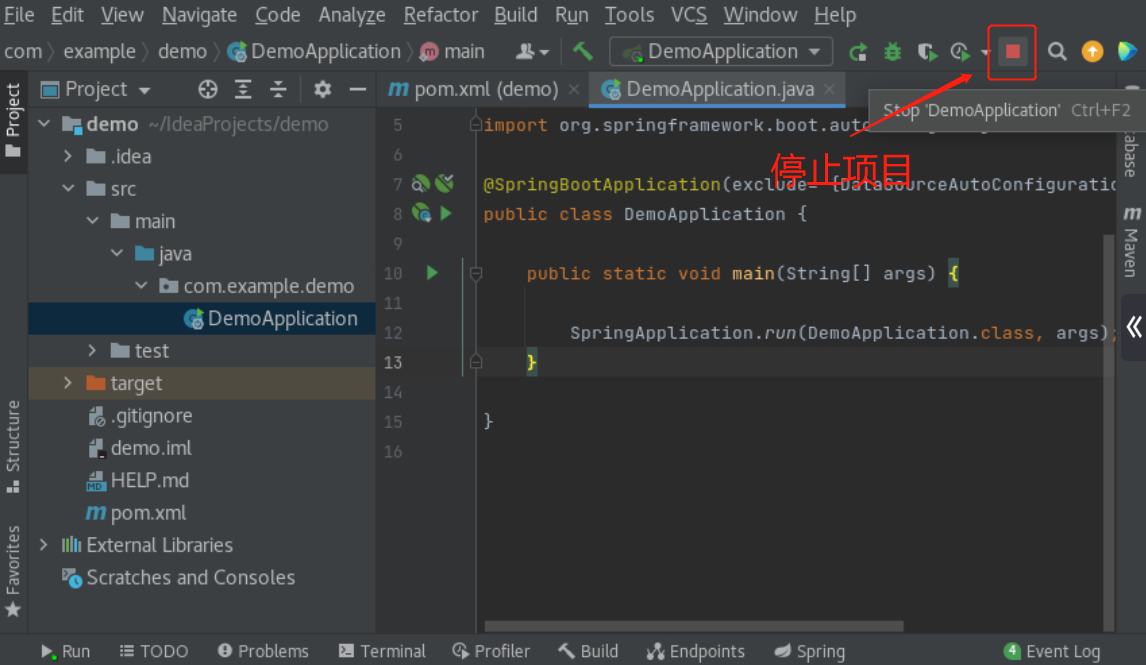The height and width of the screenshot is (665, 1146).
Task: Close the pom.xml (demo) tab
Action: pos(574,89)
